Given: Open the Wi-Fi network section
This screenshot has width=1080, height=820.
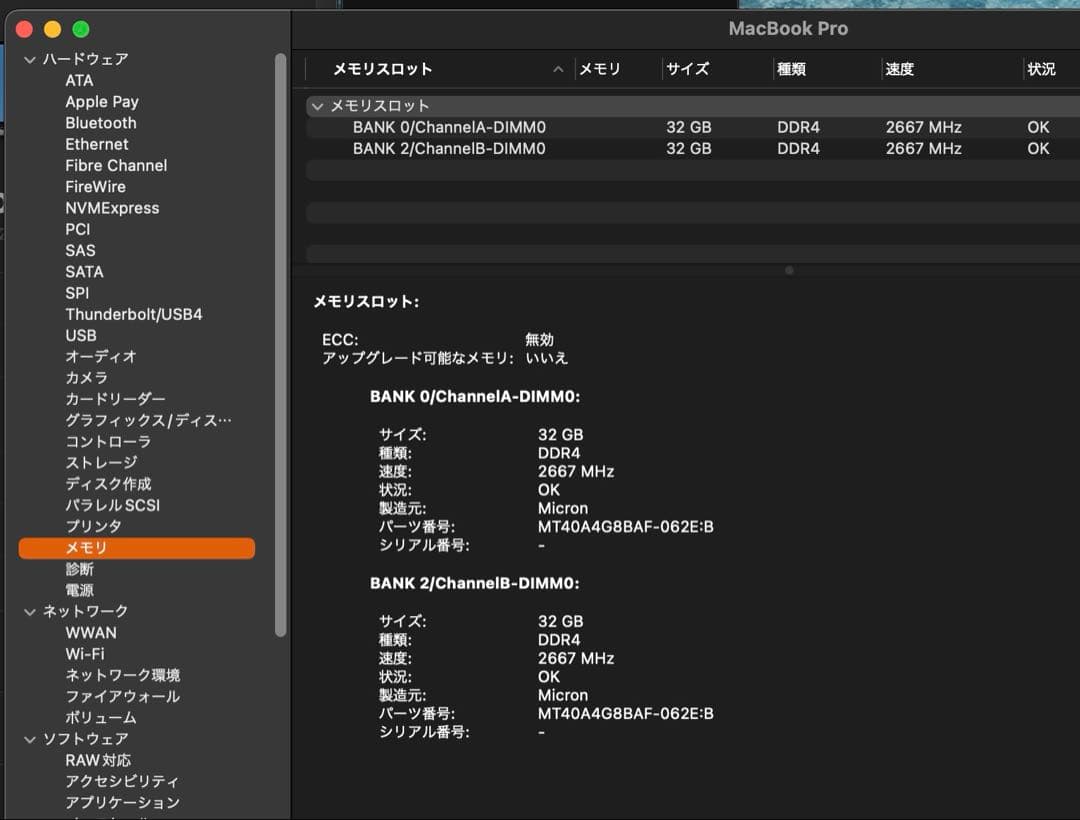Looking at the screenshot, I should pos(91,653).
